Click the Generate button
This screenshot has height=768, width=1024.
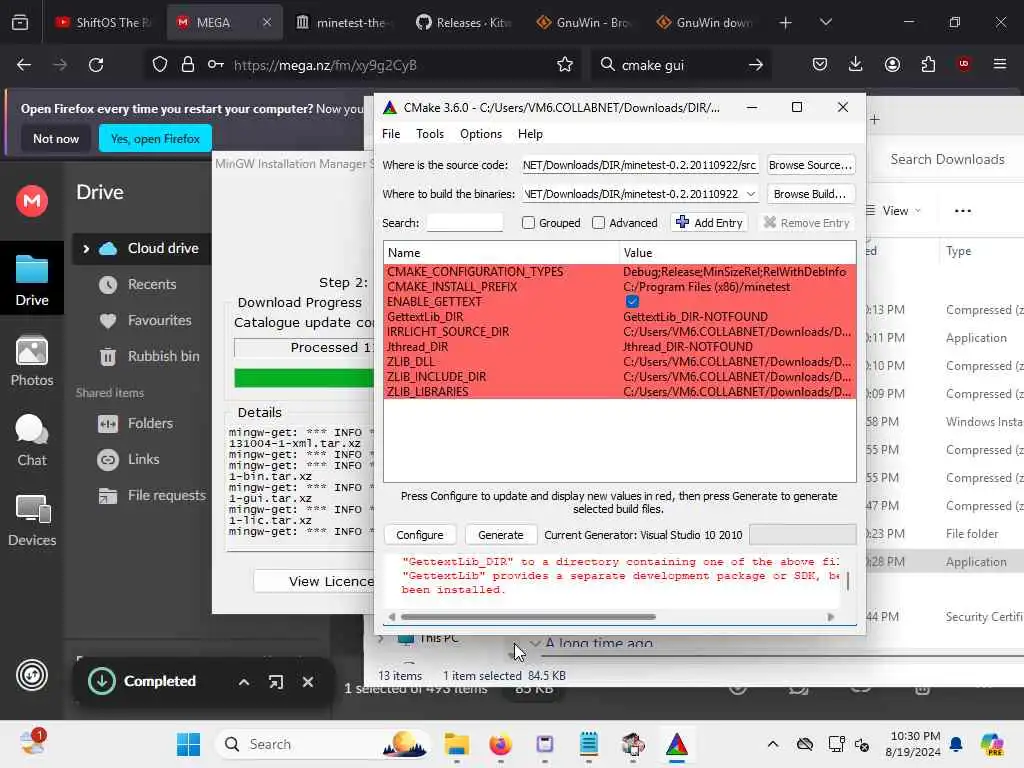500,535
